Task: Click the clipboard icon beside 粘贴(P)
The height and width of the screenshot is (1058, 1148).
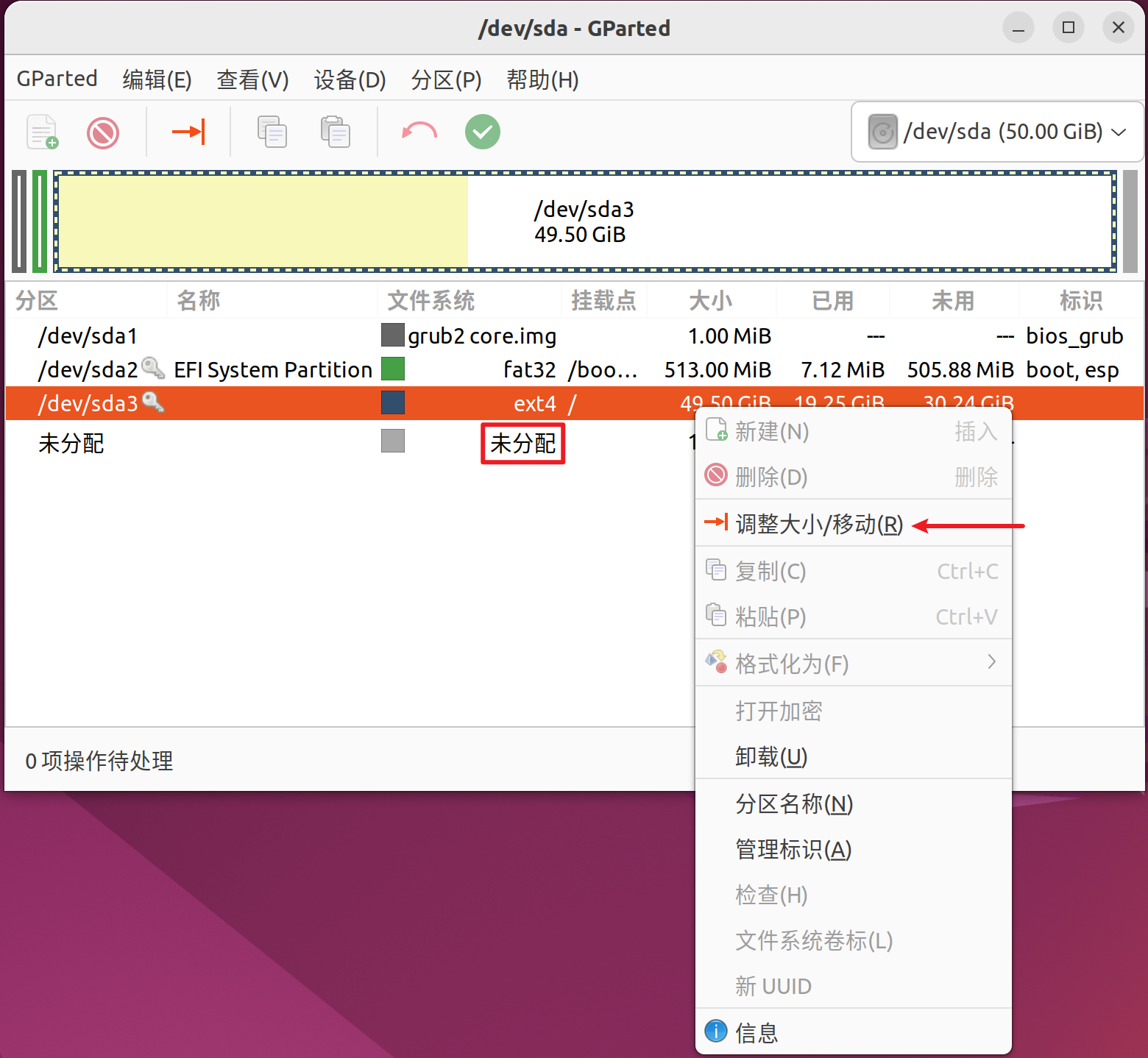Action: (716, 614)
